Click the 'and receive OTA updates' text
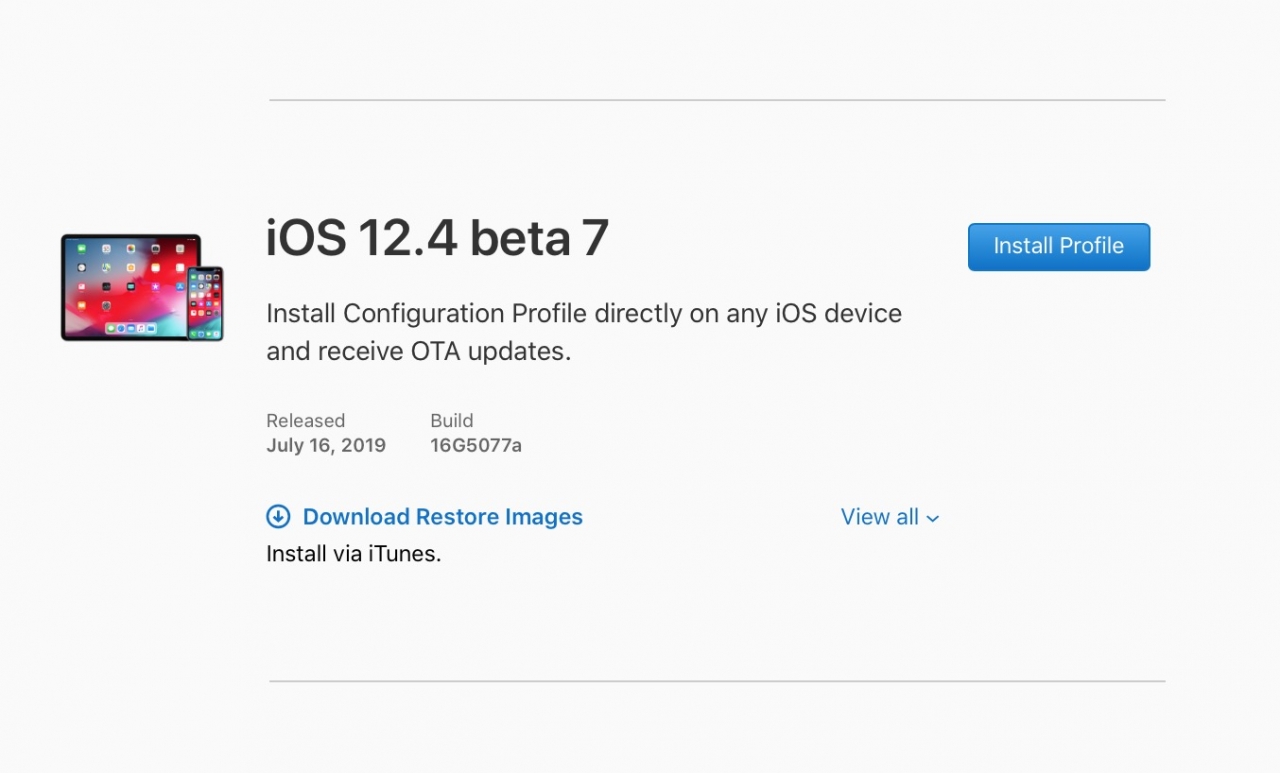Image resolution: width=1280 pixels, height=773 pixels. coord(418,352)
